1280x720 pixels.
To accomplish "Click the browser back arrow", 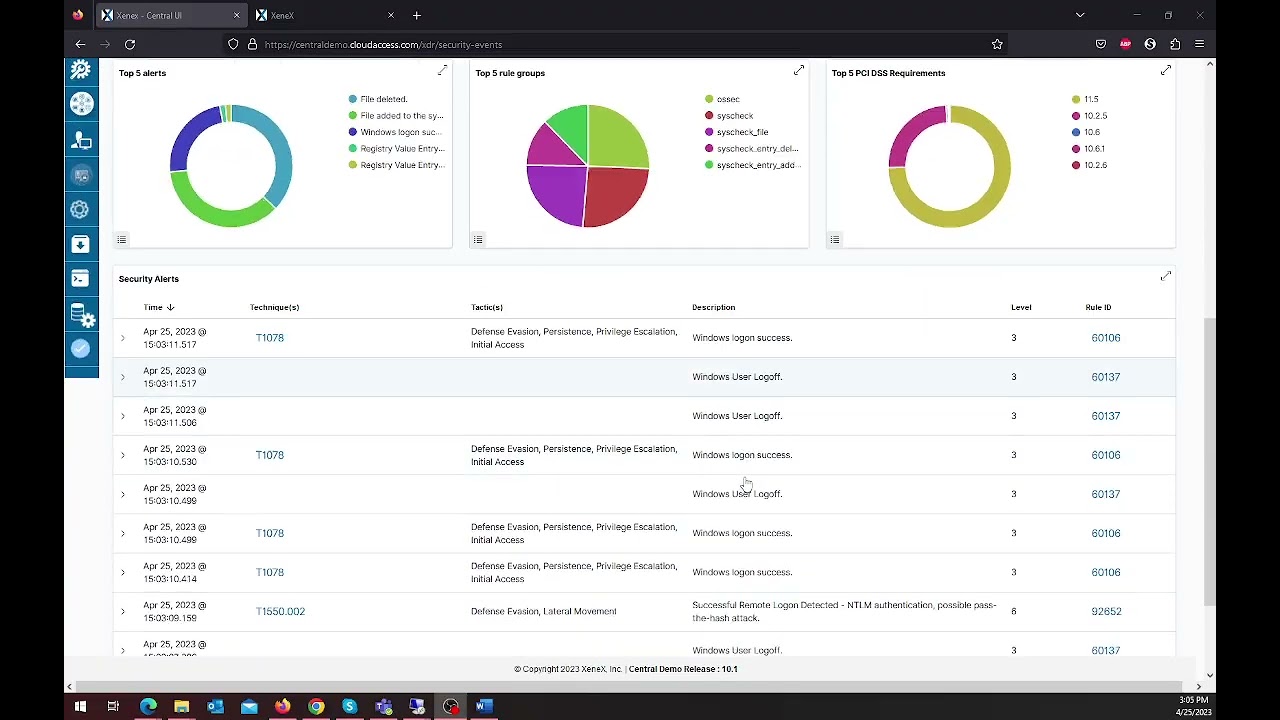I will pyautogui.click(x=80, y=44).
